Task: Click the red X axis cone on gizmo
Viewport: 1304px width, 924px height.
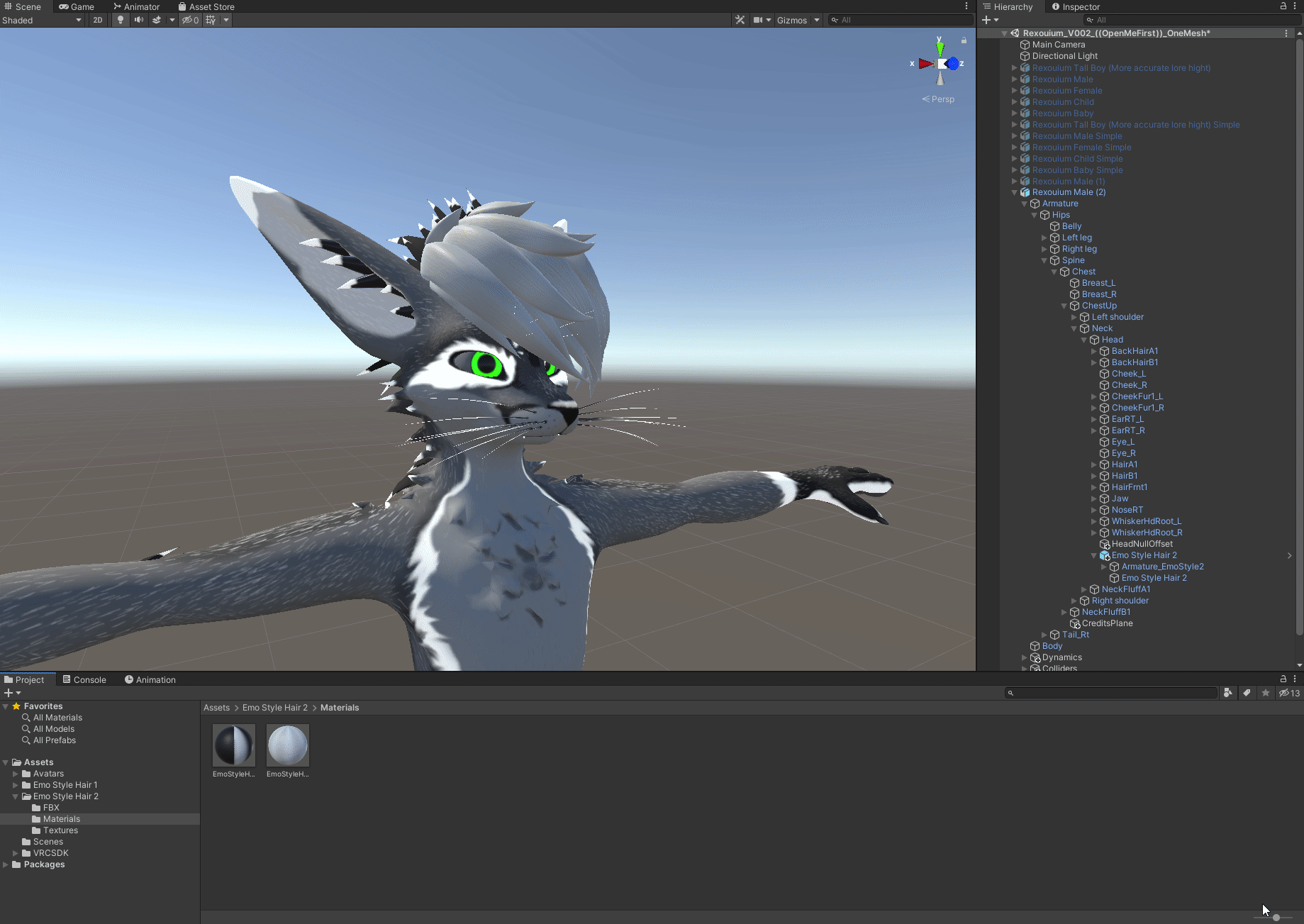Action: (926, 64)
